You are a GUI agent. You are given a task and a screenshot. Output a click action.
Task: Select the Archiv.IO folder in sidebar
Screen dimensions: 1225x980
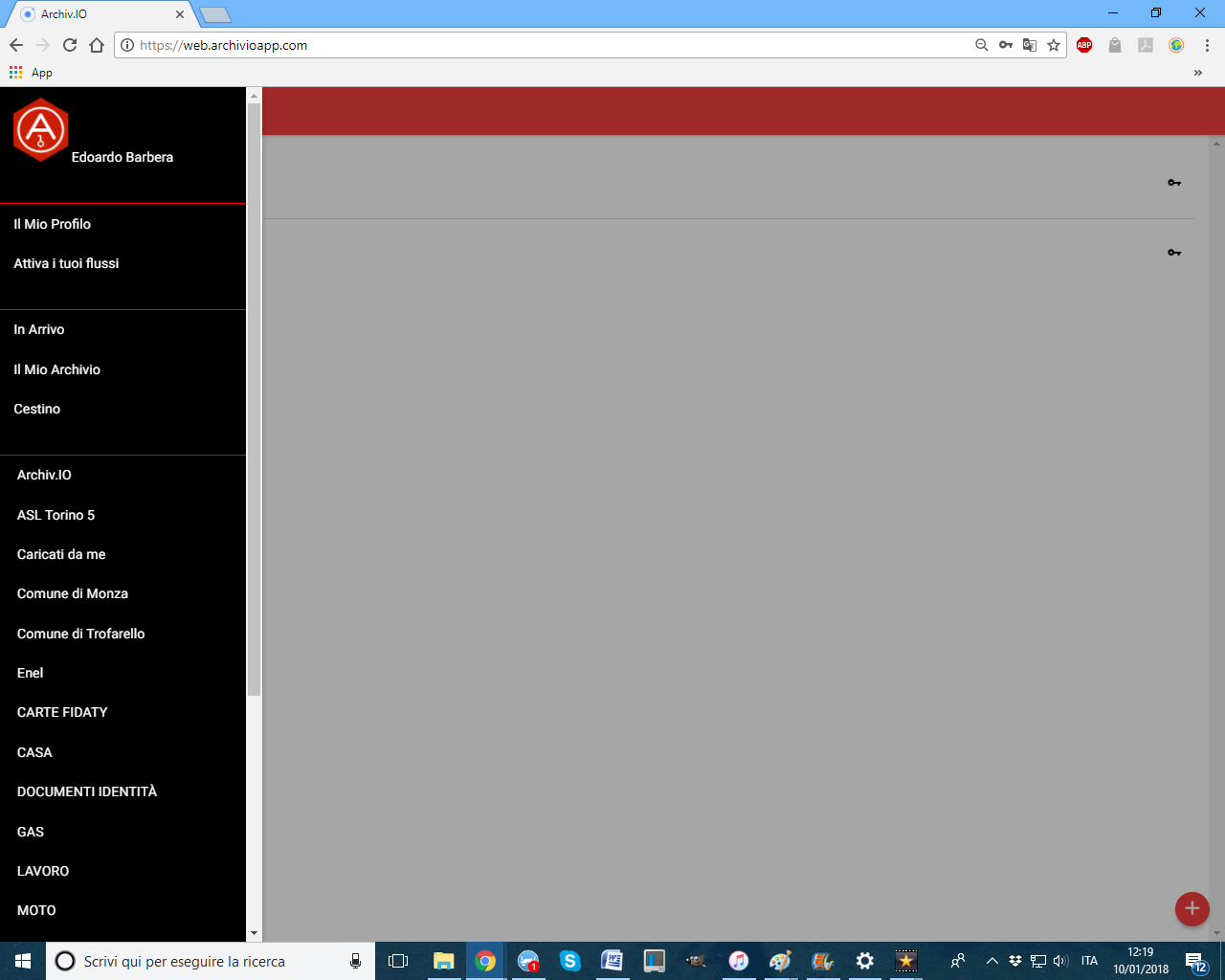[44, 475]
